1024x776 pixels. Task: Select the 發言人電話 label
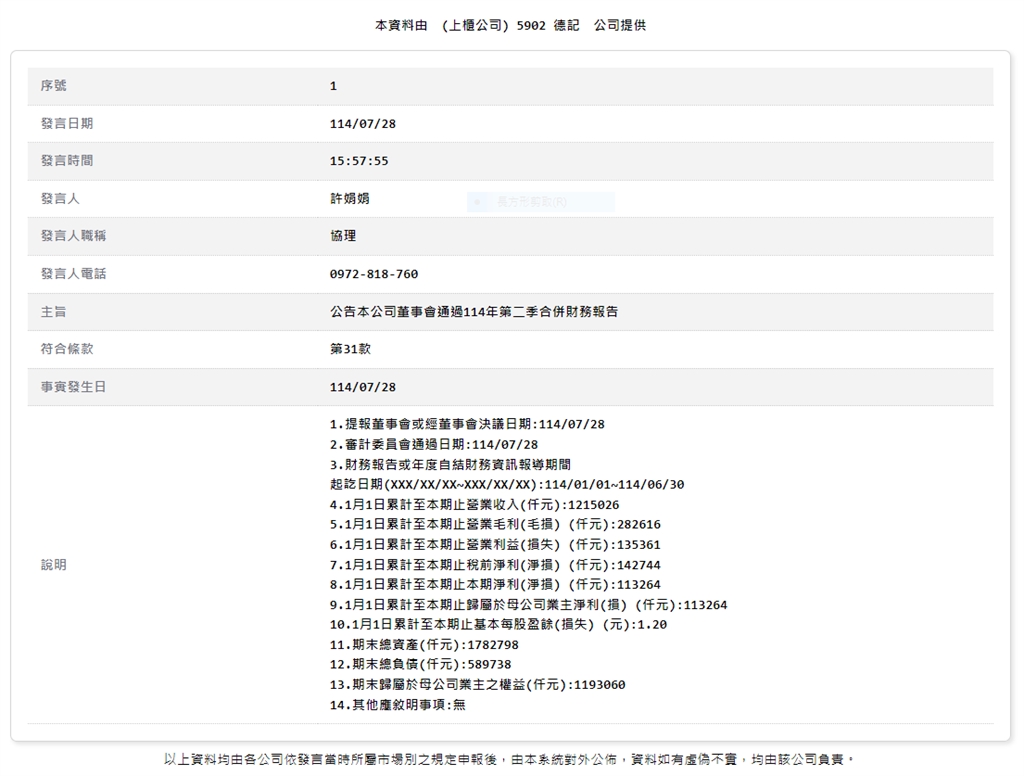point(73,274)
